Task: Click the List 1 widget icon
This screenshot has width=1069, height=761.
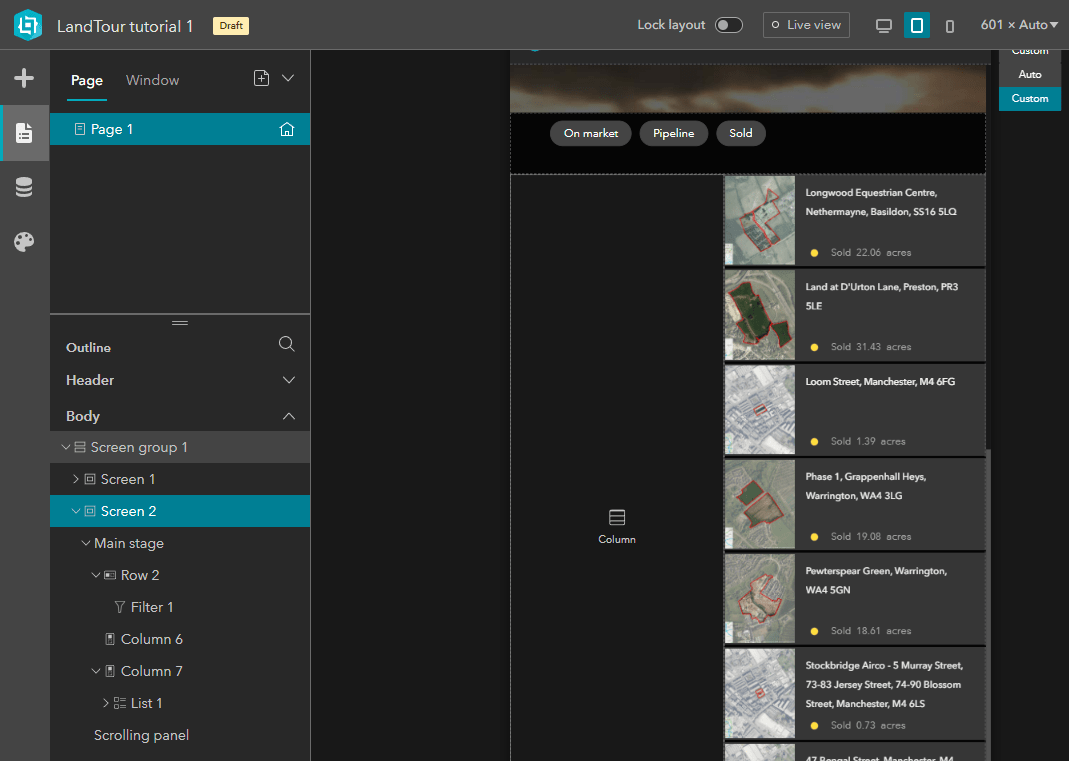Action: click(120, 703)
